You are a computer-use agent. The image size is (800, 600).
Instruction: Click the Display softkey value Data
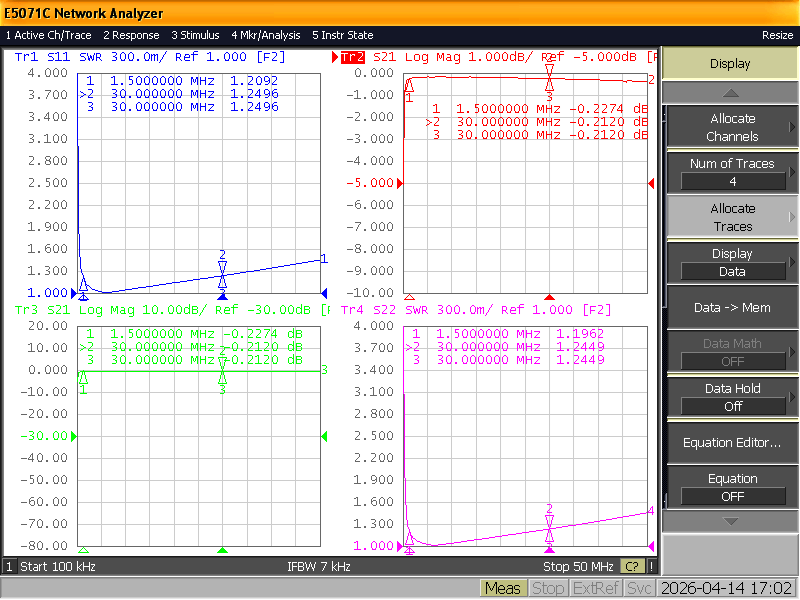(x=733, y=271)
